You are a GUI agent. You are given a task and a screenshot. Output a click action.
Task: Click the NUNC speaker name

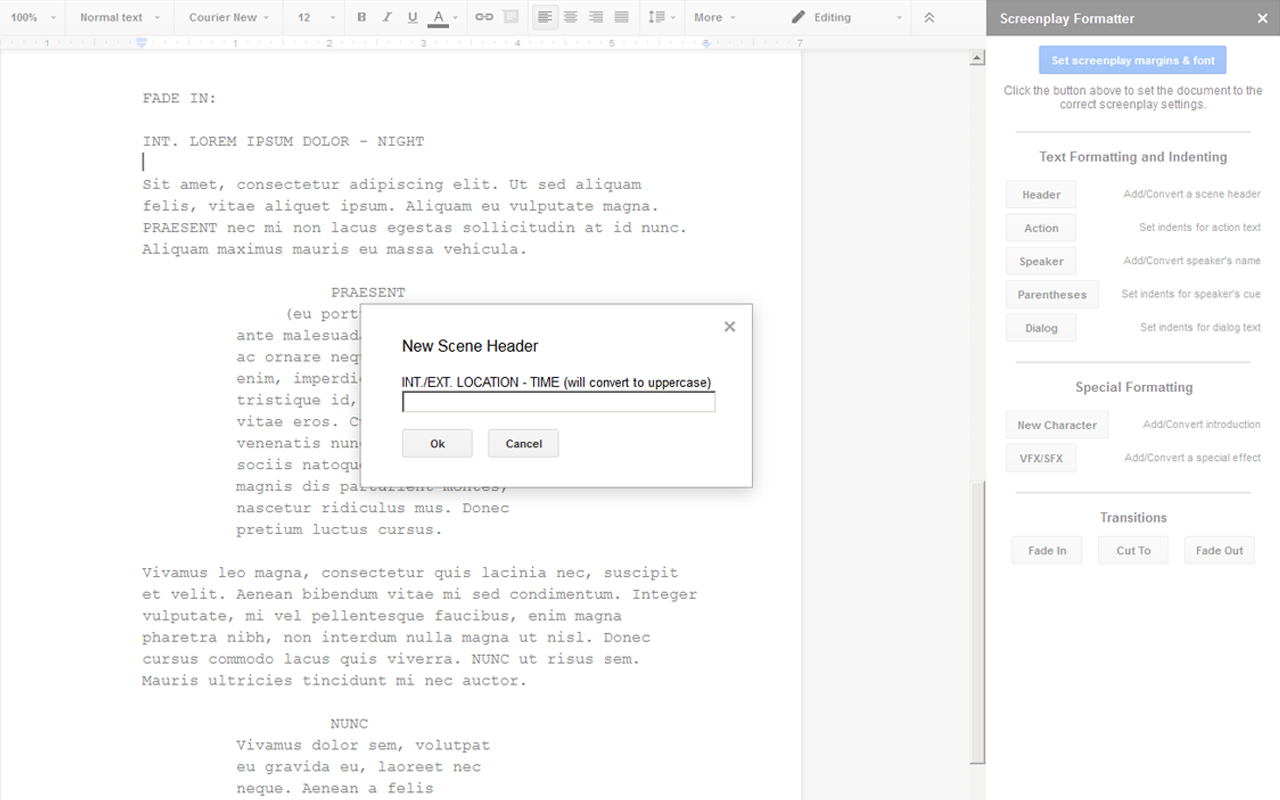click(x=349, y=723)
